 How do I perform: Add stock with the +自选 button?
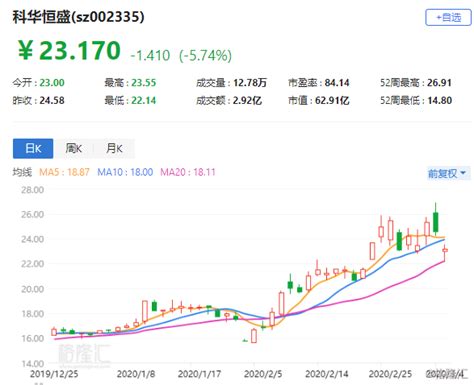(x=448, y=17)
